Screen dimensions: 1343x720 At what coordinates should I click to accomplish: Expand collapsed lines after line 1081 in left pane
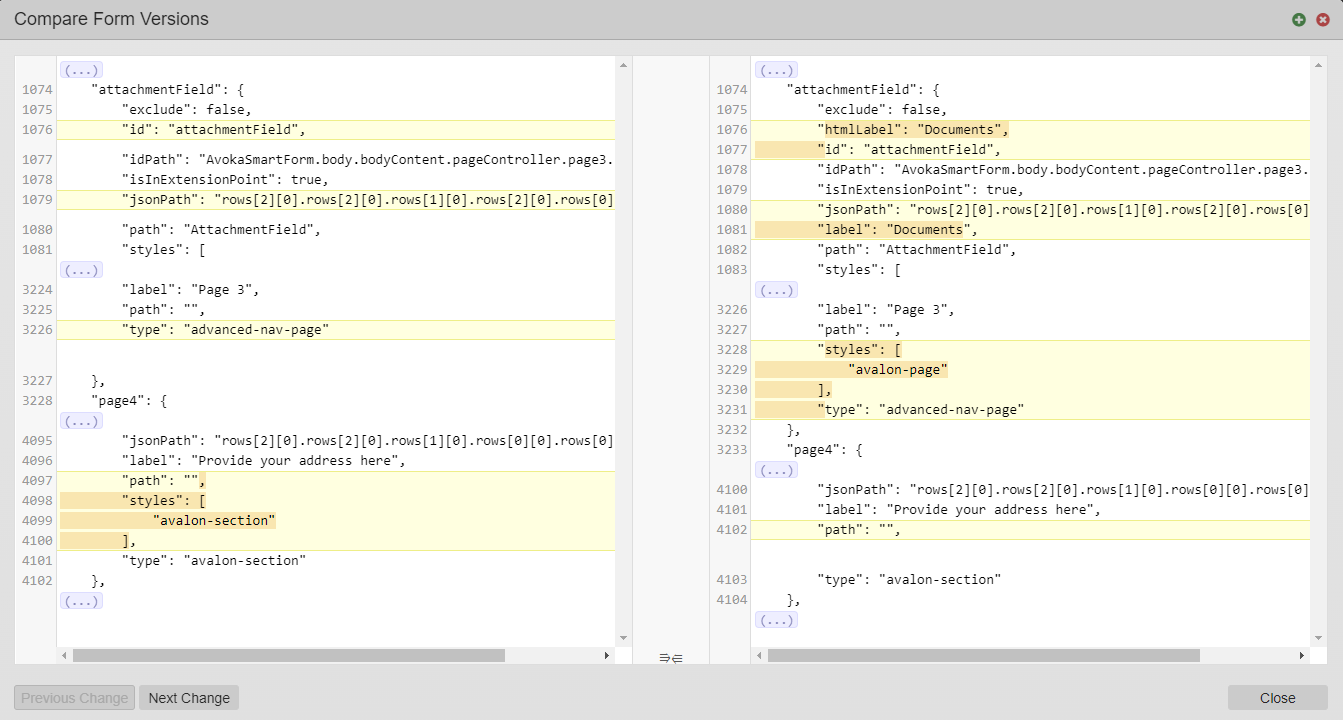point(81,270)
